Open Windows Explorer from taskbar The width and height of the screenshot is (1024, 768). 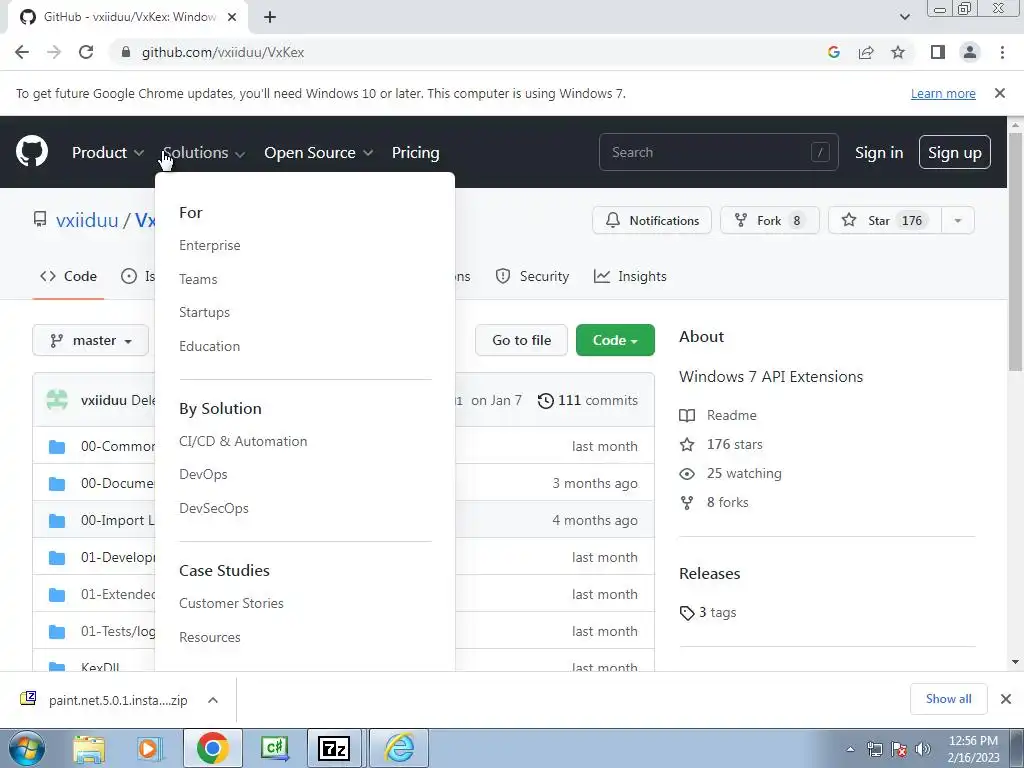89,748
